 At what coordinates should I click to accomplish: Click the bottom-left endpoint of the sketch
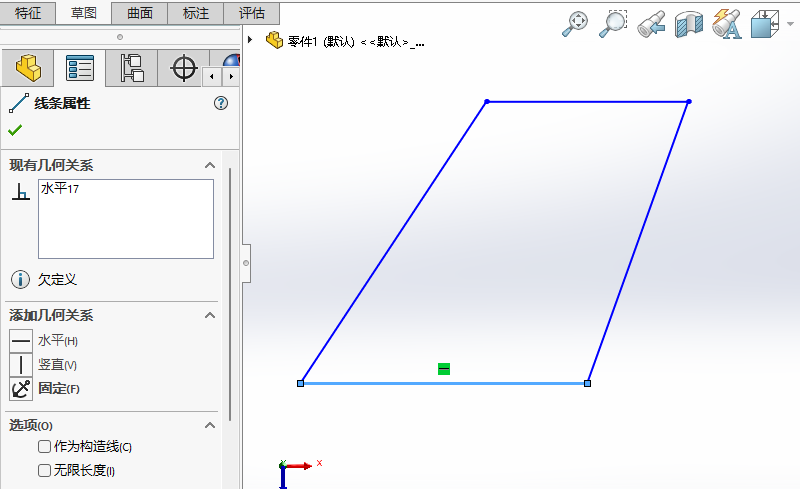301,383
